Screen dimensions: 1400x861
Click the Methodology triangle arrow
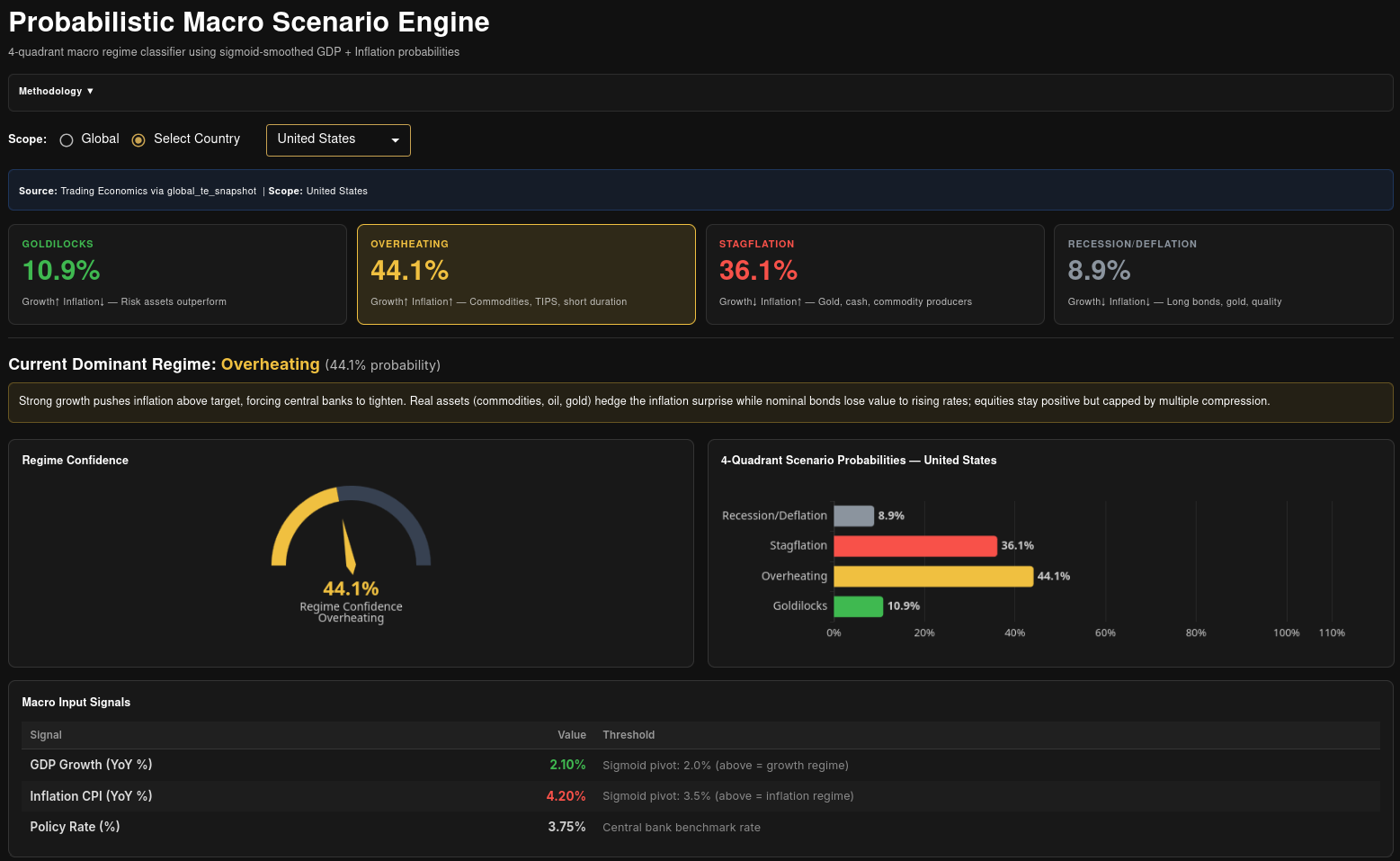[90, 92]
